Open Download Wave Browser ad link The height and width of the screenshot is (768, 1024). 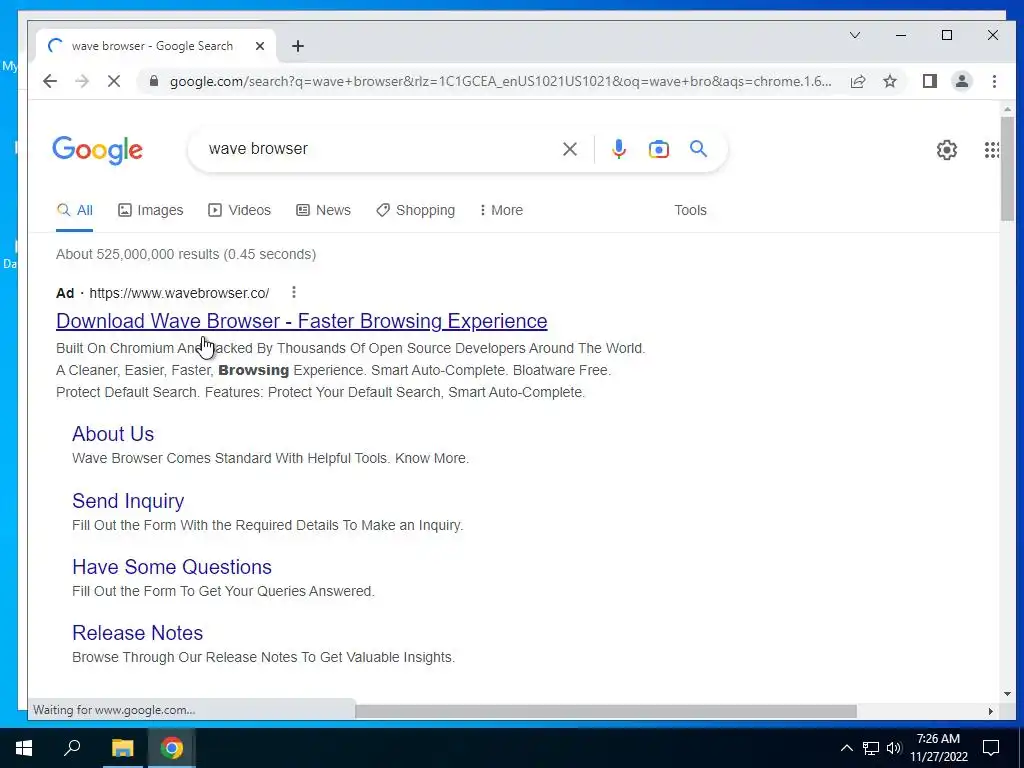(x=302, y=321)
